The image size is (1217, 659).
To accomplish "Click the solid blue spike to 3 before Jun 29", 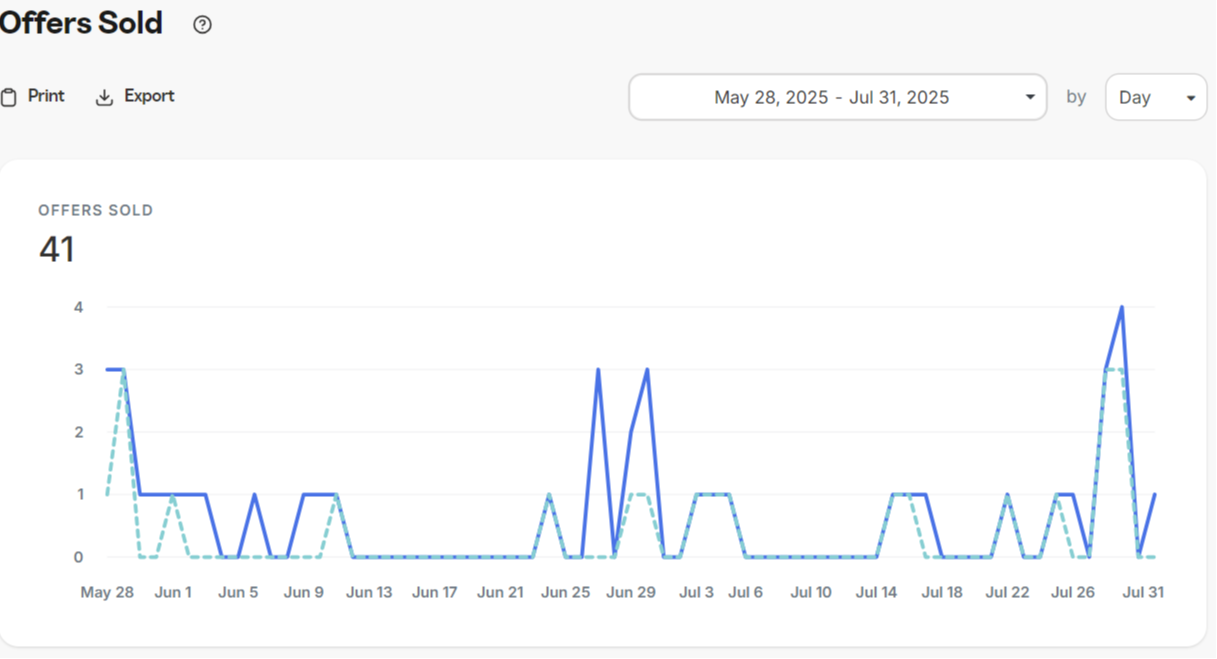I will (x=598, y=370).
